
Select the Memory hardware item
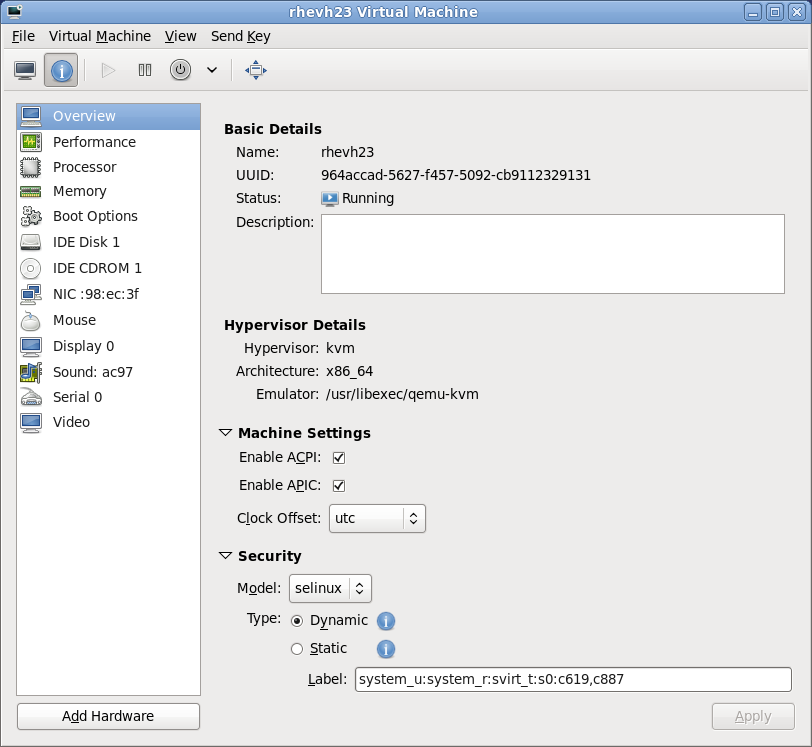click(79, 191)
